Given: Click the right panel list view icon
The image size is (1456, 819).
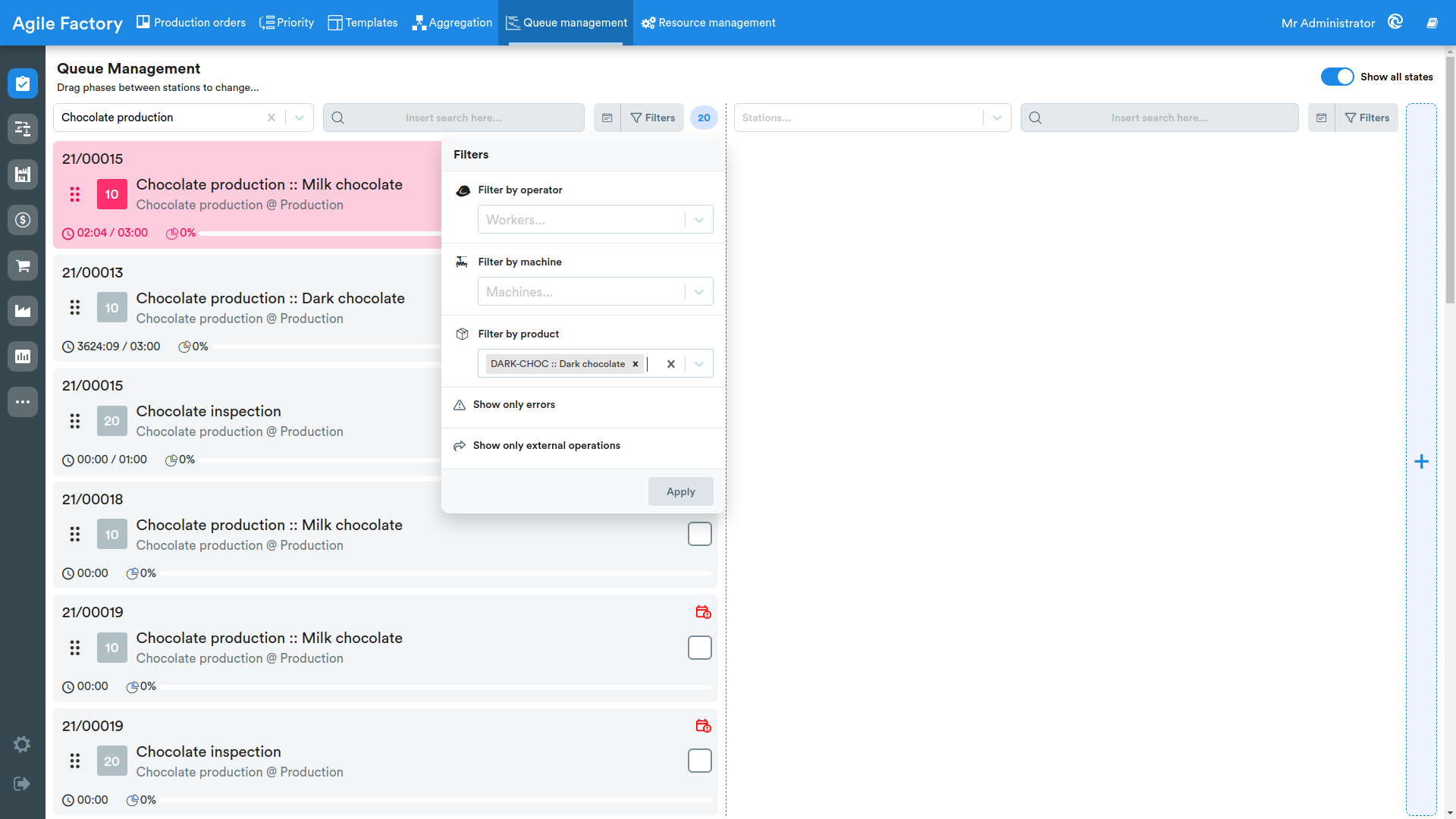Looking at the screenshot, I should tap(1321, 118).
